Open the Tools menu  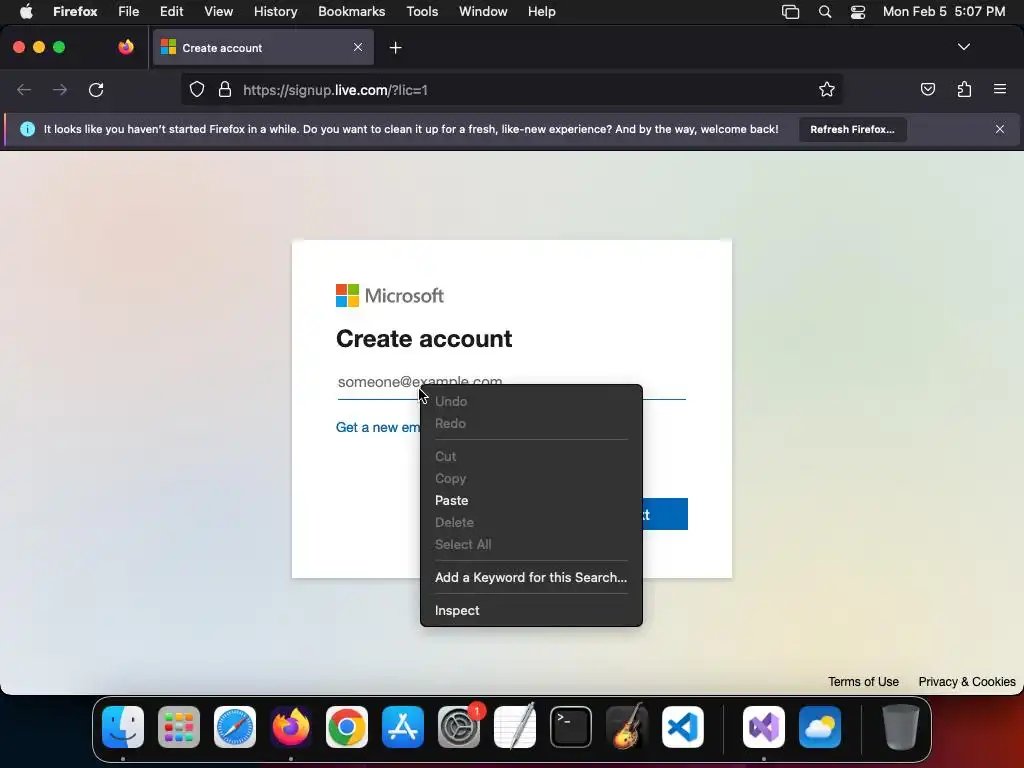tap(422, 12)
